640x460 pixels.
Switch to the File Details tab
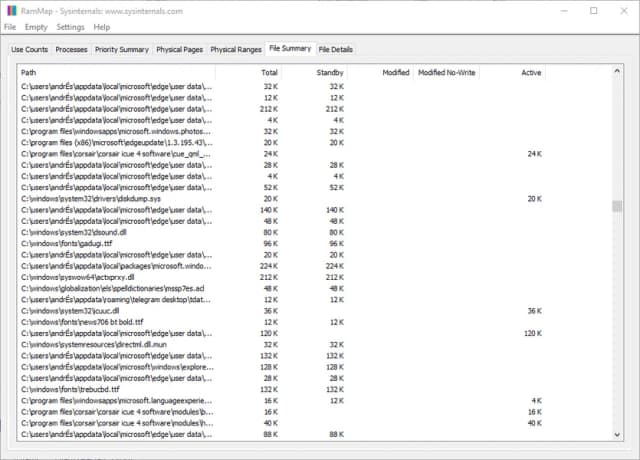(x=336, y=49)
